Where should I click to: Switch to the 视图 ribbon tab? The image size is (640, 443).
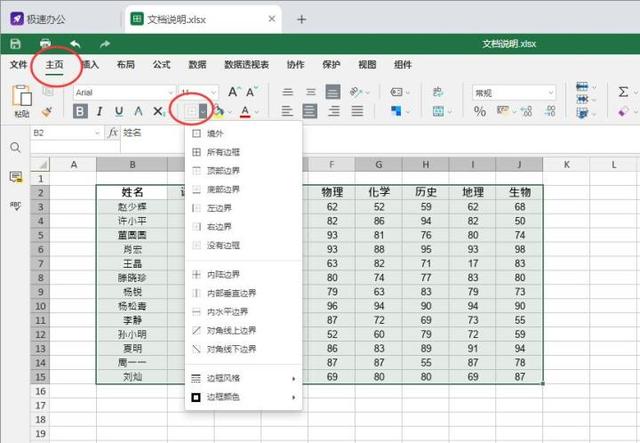367,65
